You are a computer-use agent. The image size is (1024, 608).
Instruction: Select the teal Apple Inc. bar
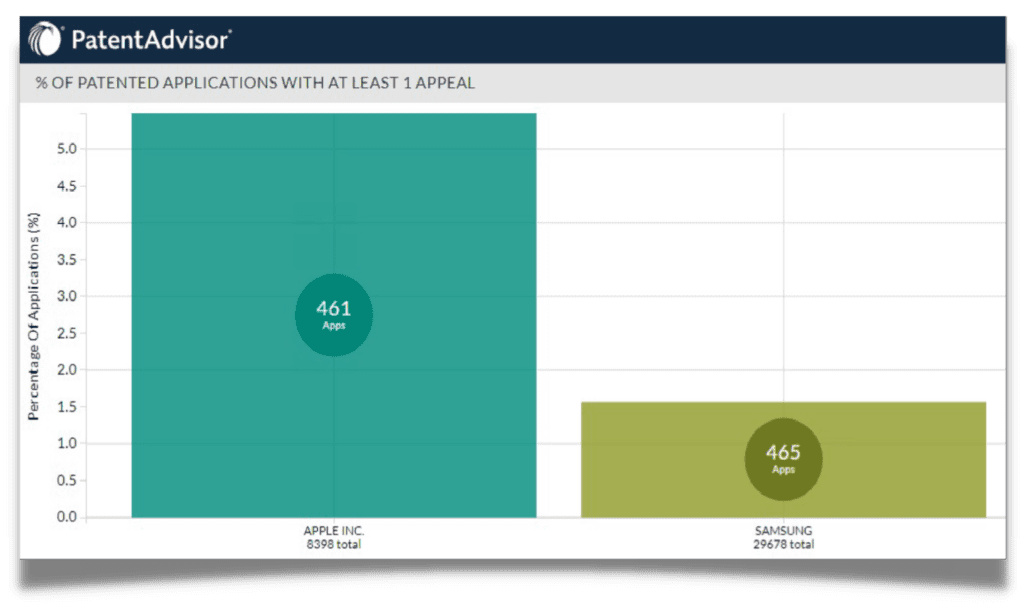334,315
